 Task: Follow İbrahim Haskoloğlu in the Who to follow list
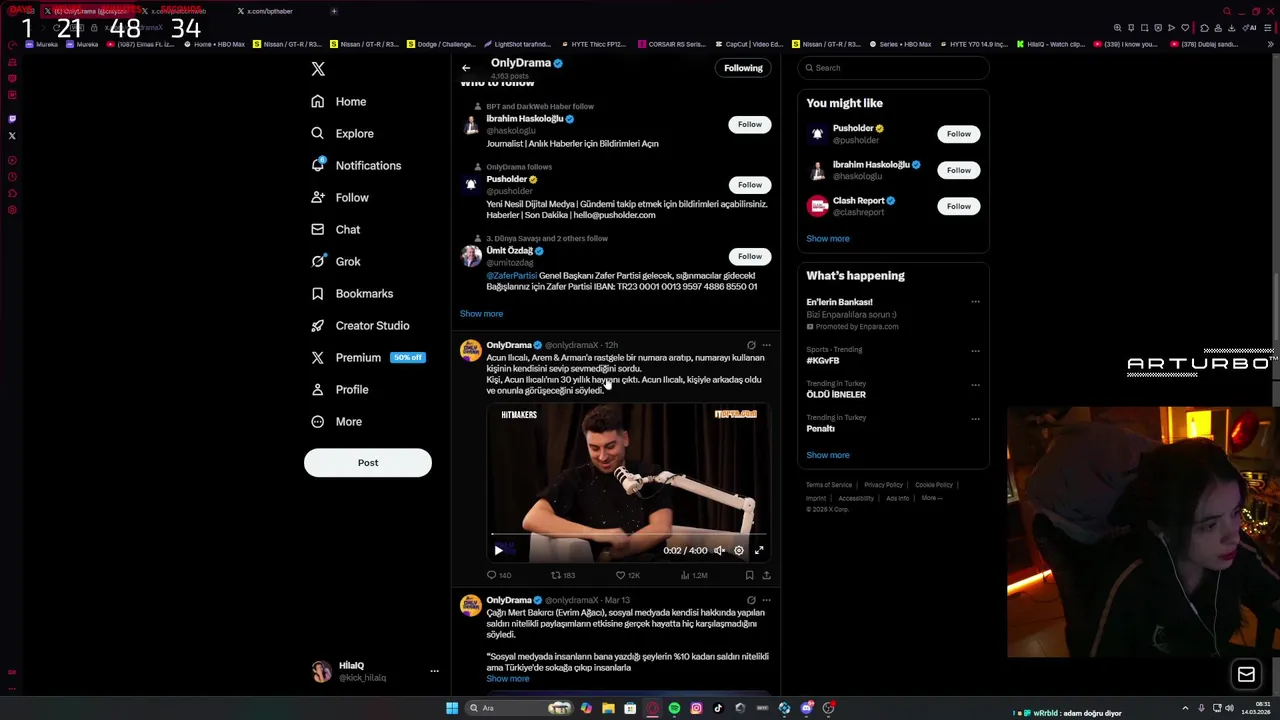click(750, 124)
